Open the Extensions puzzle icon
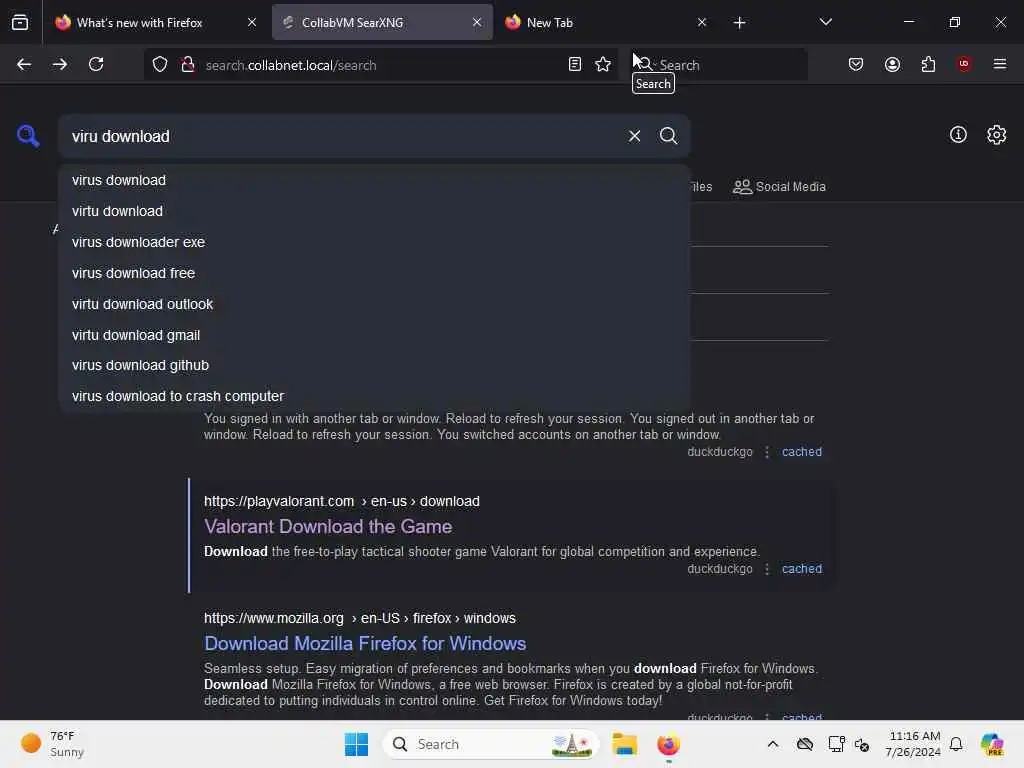Image resolution: width=1024 pixels, height=768 pixels. (x=928, y=64)
